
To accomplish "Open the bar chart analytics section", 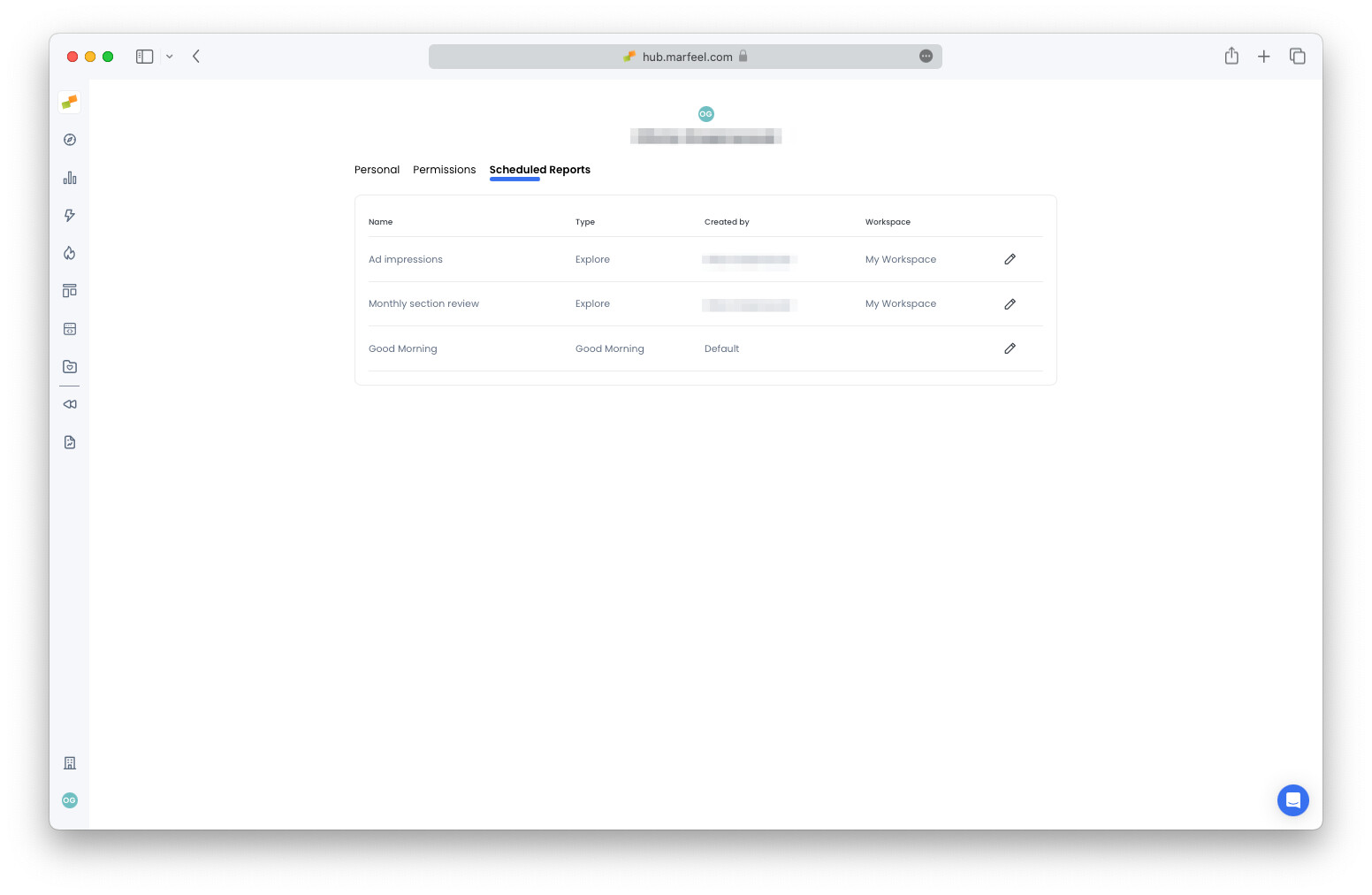I will click(69, 177).
